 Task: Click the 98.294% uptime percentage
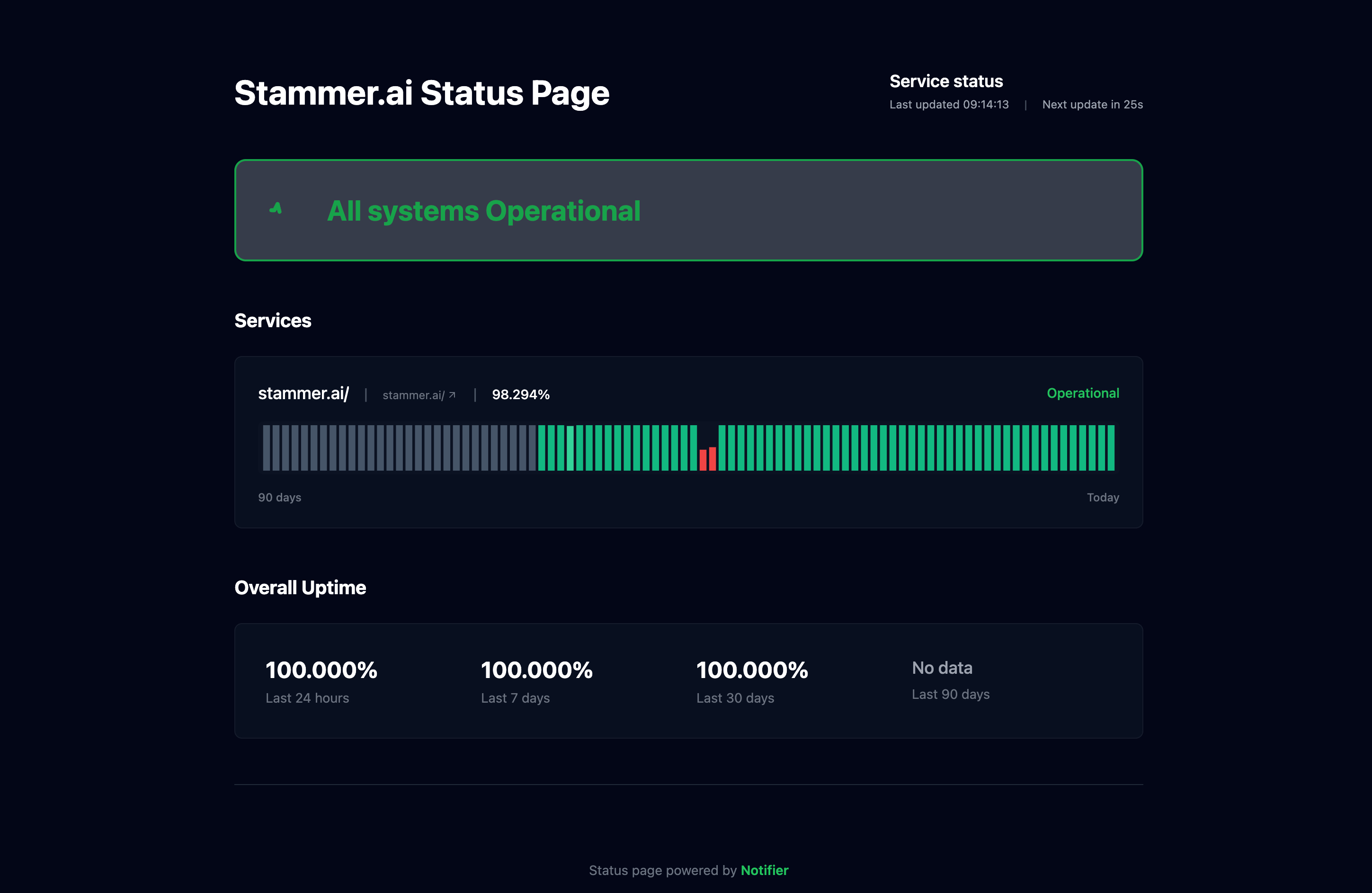pos(521,395)
